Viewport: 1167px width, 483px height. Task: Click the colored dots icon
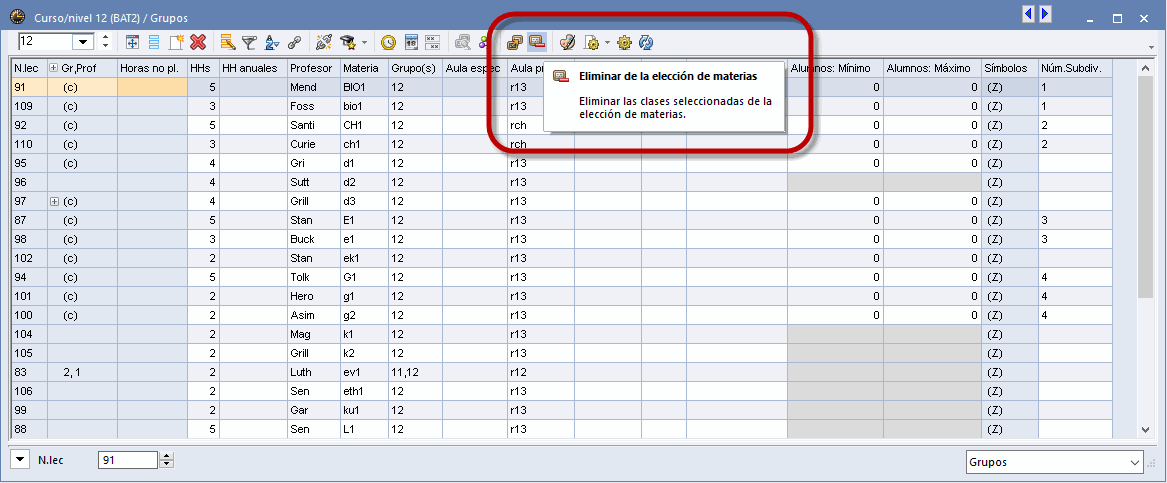pyautogui.click(x=483, y=42)
